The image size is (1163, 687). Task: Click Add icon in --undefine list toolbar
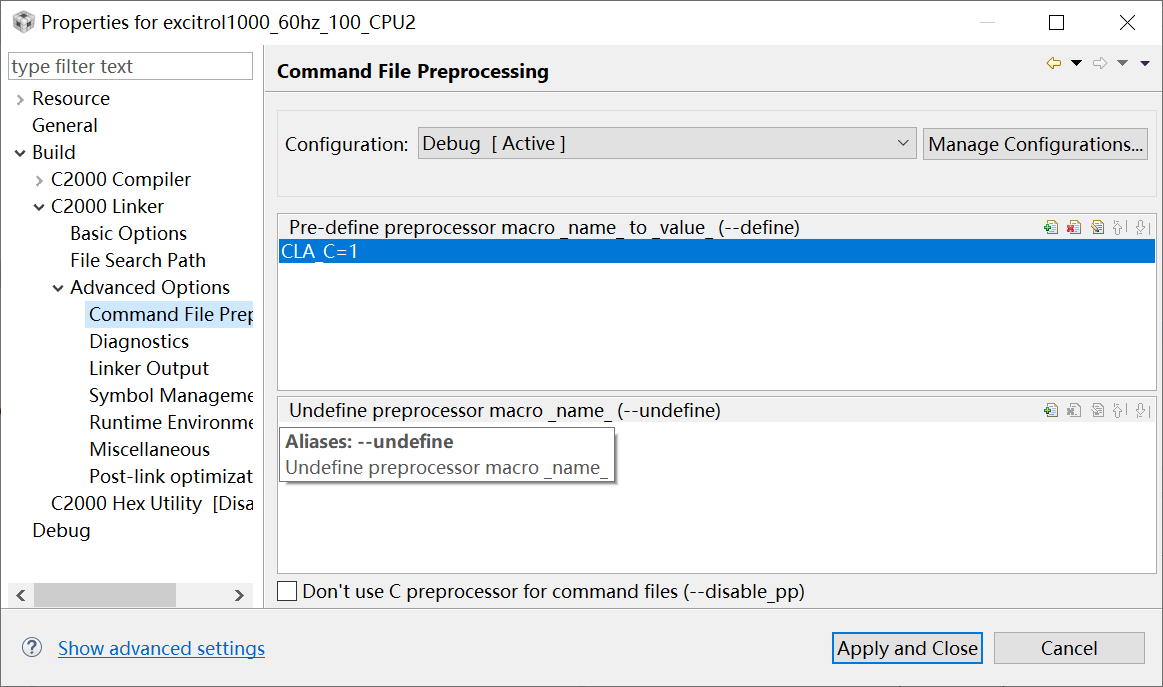click(x=1050, y=410)
